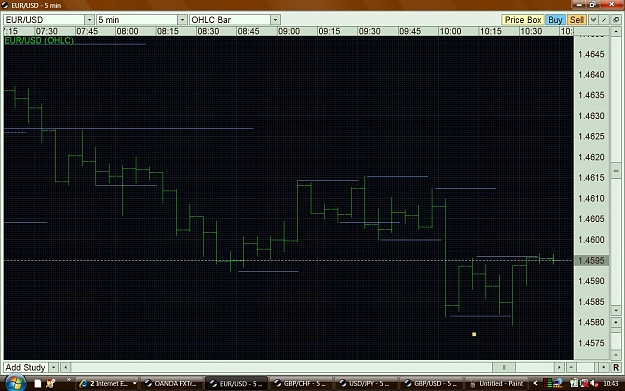Image resolution: width=625 pixels, height=391 pixels.
Task: Click the horizontal zoom-in button left of R
Action: [x=604, y=367]
